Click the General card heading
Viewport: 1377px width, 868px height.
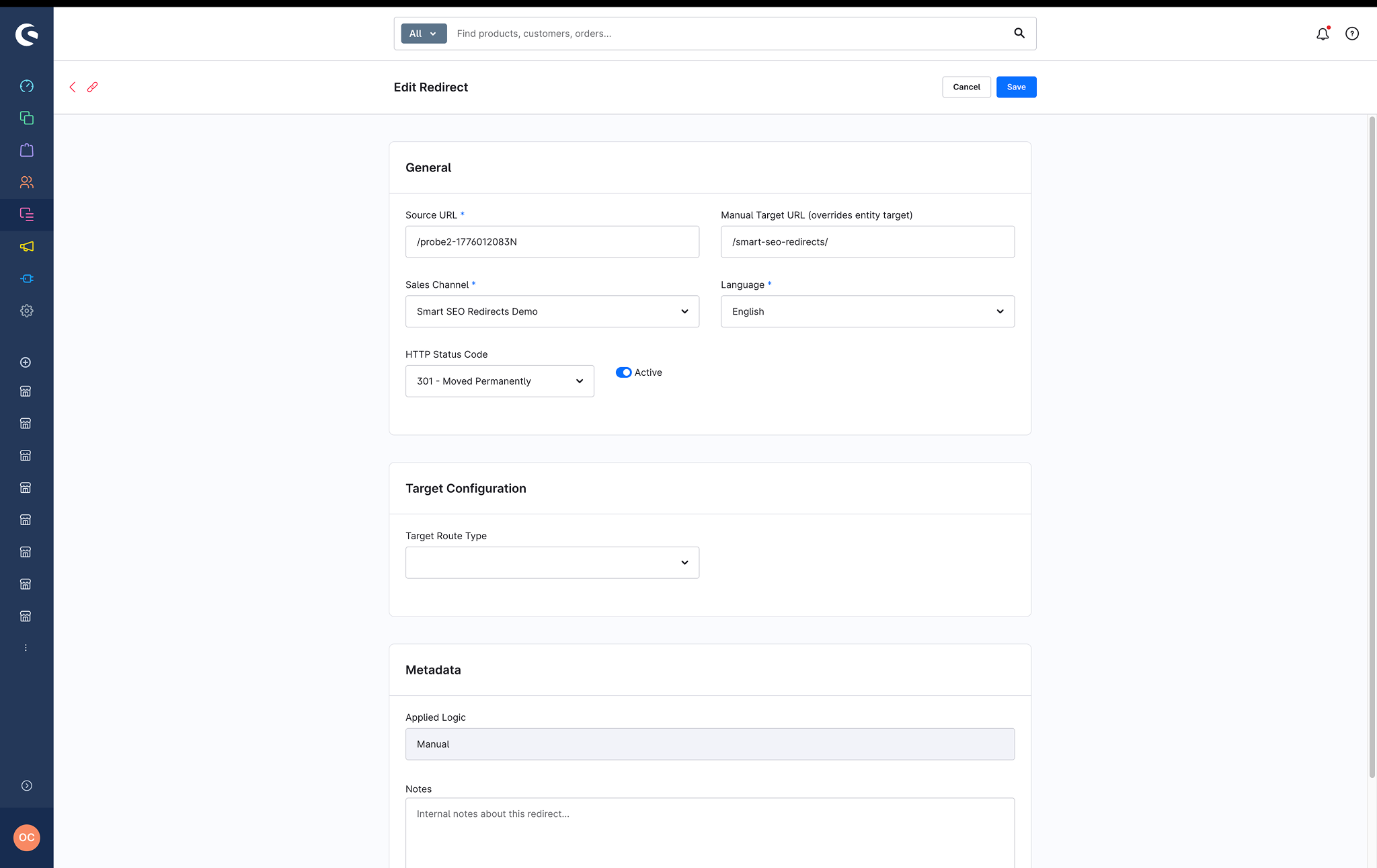[428, 168]
